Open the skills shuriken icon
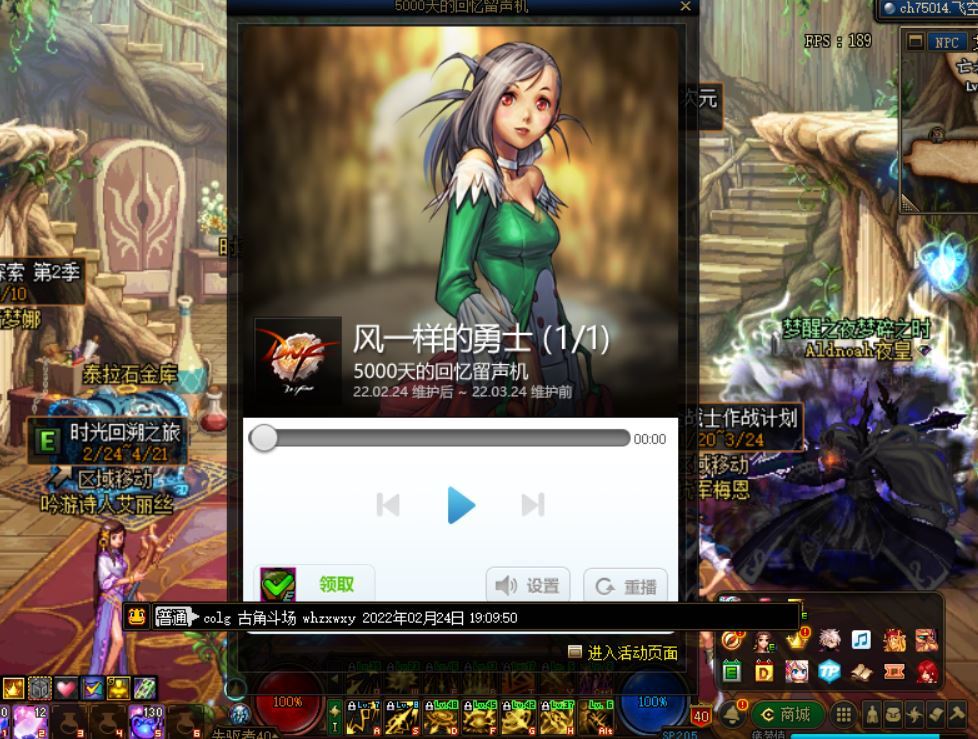Image resolution: width=978 pixels, height=739 pixels. 914,715
